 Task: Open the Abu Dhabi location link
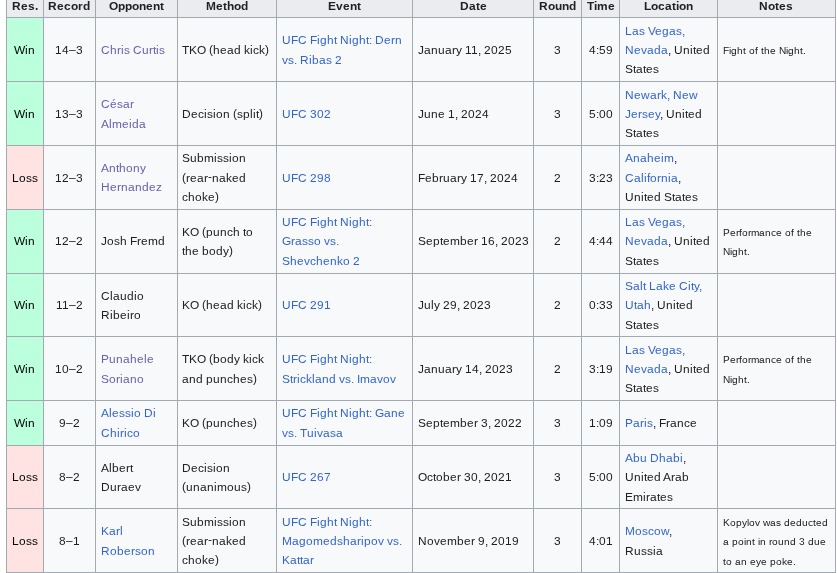(x=654, y=458)
